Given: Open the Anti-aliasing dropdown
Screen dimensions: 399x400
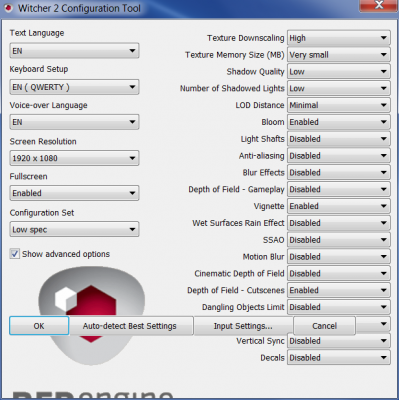Looking at the screenshot, I should 338,156.
